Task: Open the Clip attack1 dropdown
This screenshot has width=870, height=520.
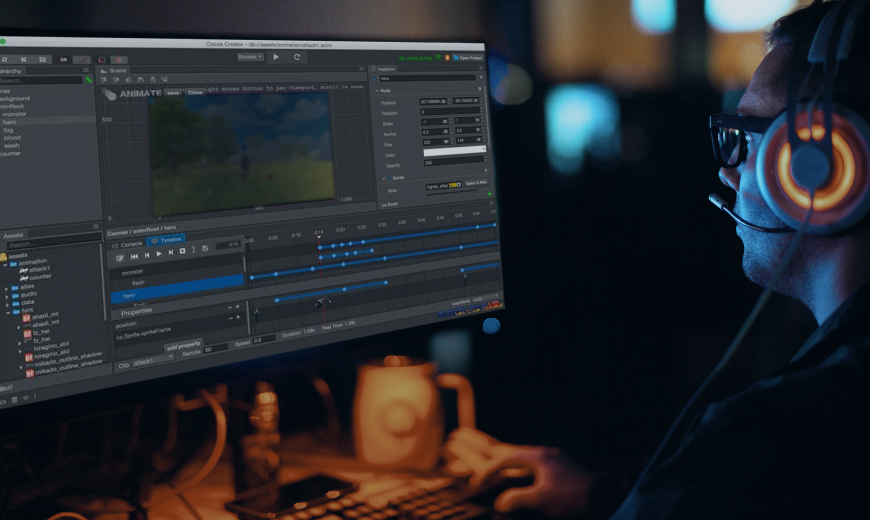Action: point(152,361)
